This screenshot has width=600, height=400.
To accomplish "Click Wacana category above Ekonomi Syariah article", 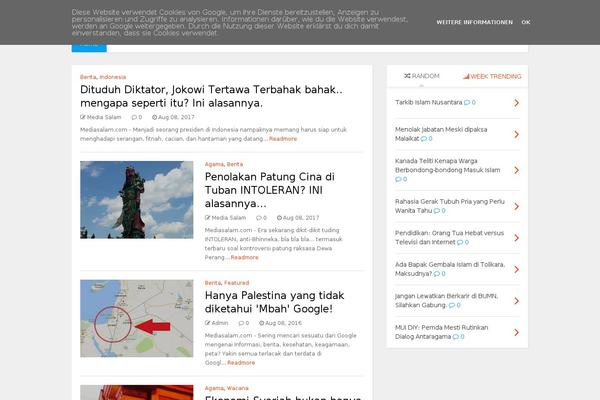I will [238, 388].
